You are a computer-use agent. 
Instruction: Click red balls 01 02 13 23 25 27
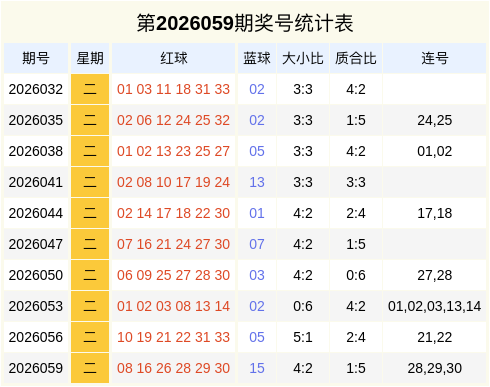point(173,151)
